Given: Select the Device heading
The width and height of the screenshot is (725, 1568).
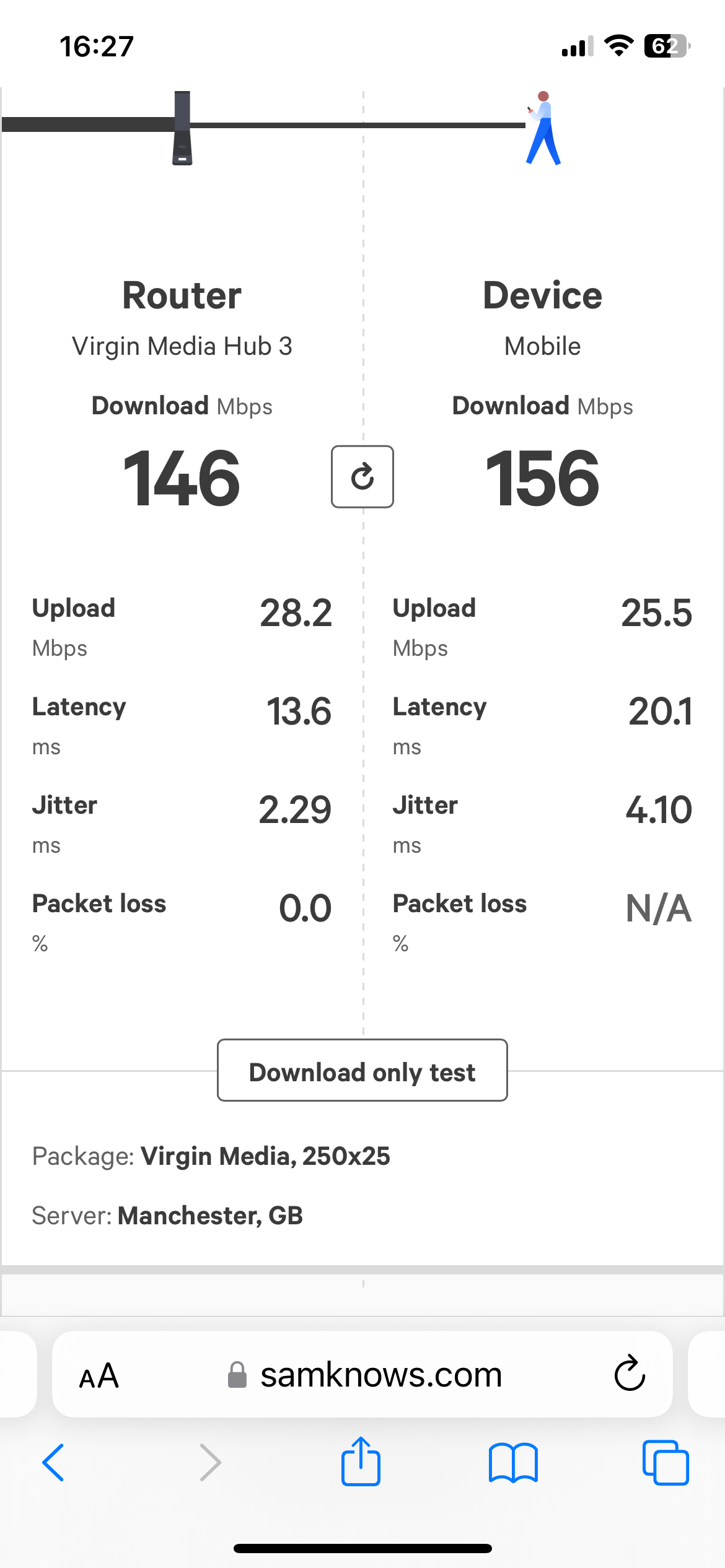Looking at the screenshot, I should click(x=542, y=295).
